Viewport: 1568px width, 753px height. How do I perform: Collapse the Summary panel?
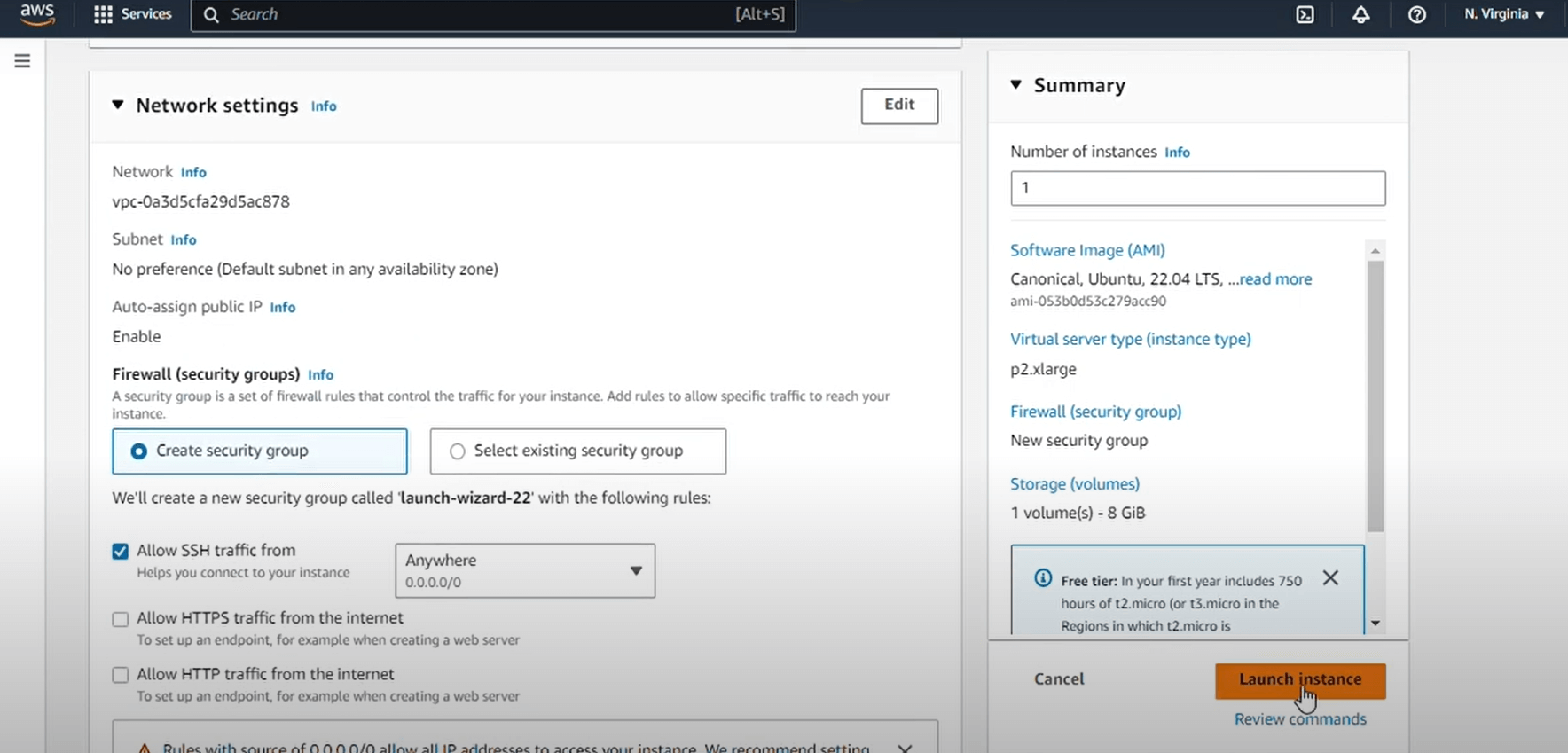coord(1016,85)
